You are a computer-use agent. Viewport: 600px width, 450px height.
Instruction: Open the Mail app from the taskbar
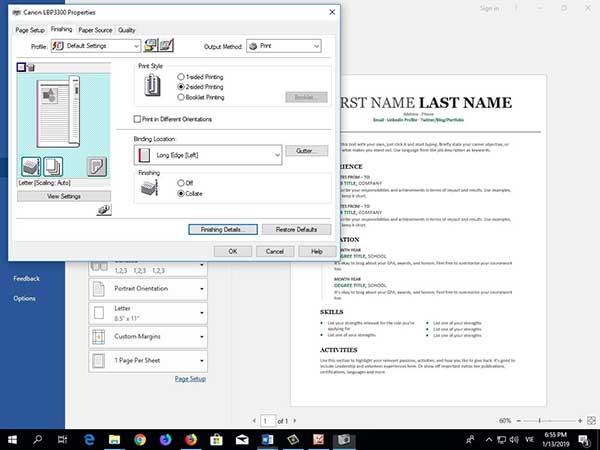pos(242,440)
